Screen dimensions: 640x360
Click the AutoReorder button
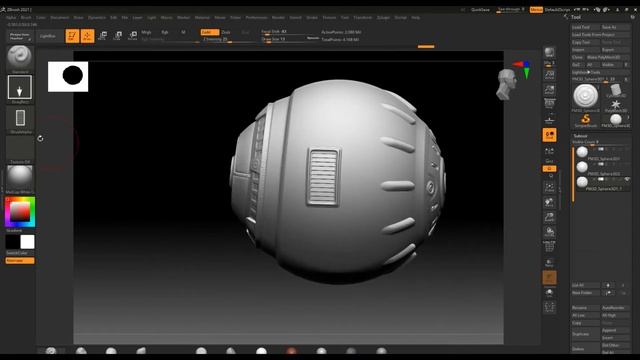click(x=615, y=308)
